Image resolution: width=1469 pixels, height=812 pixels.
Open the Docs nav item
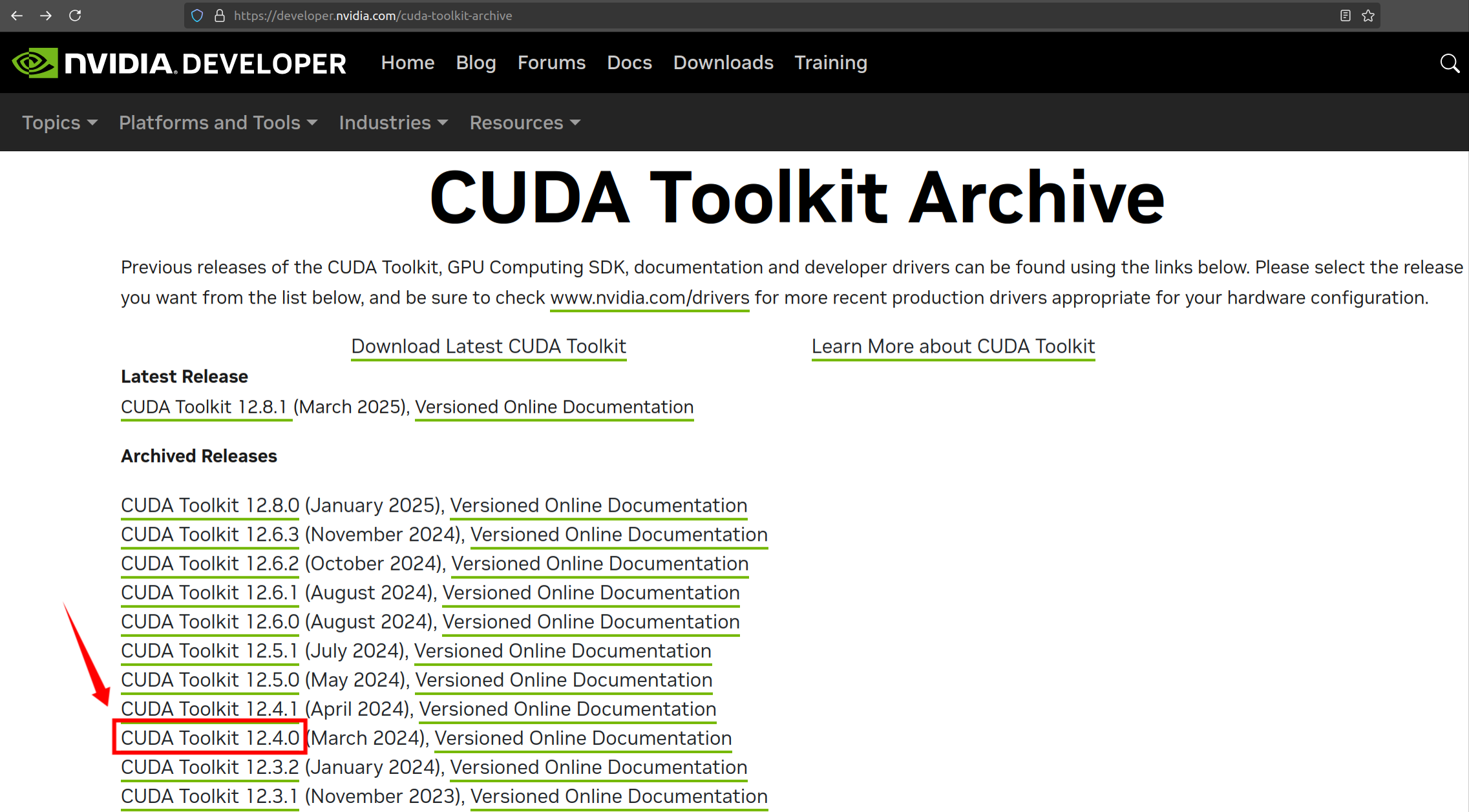click(629, 63)
